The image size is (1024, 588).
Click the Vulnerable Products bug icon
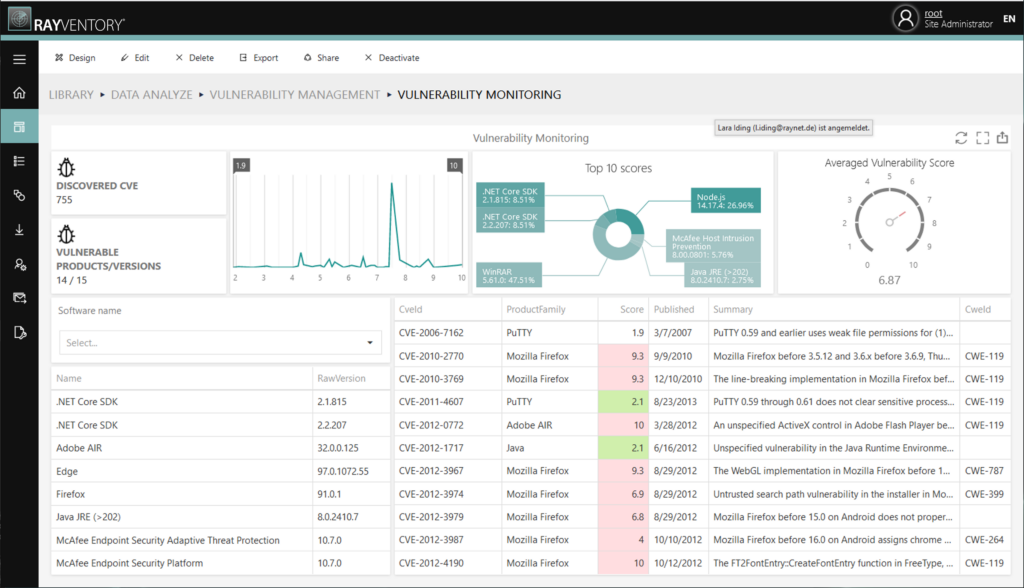coord(66,234)
